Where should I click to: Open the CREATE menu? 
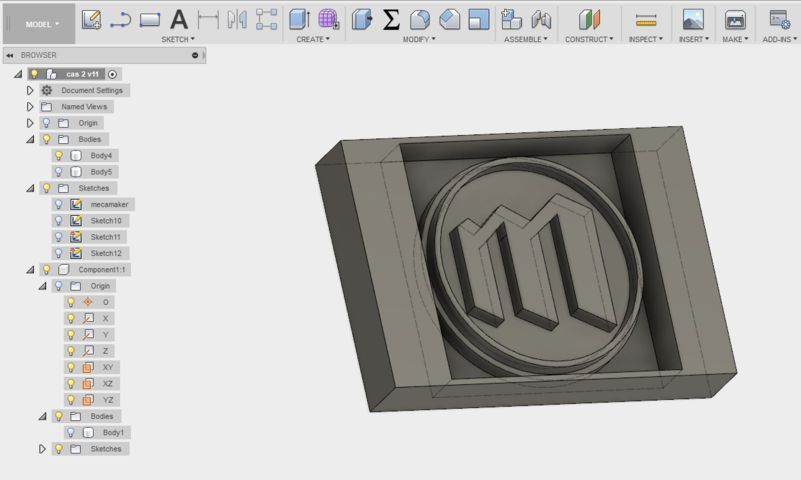tap(313, 39)
